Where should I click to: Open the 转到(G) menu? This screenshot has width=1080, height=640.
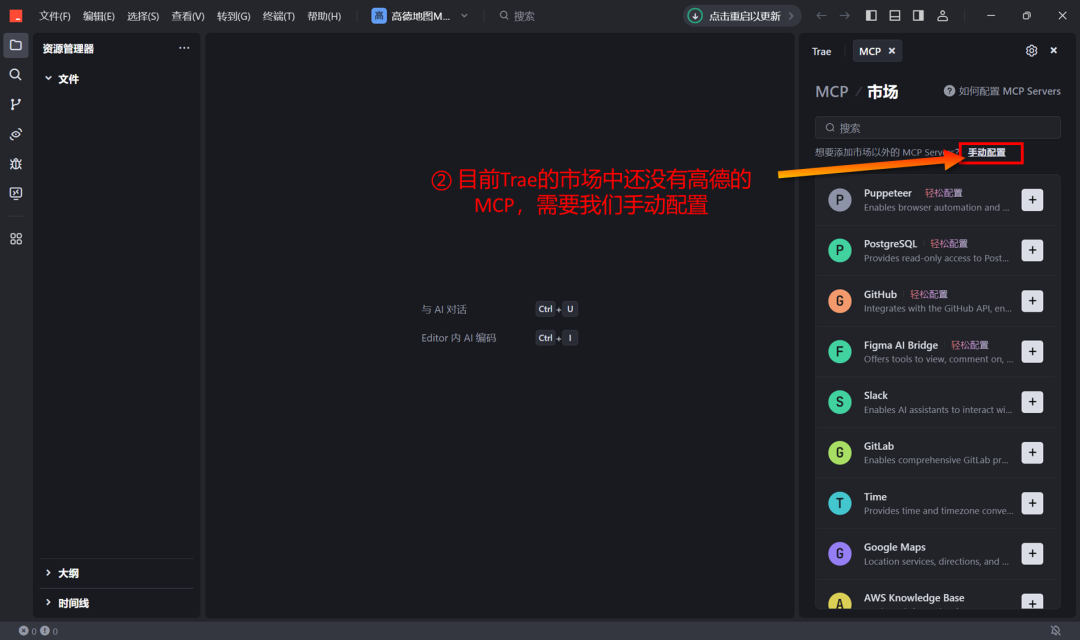pyautogui.click(x=233, y=16)
